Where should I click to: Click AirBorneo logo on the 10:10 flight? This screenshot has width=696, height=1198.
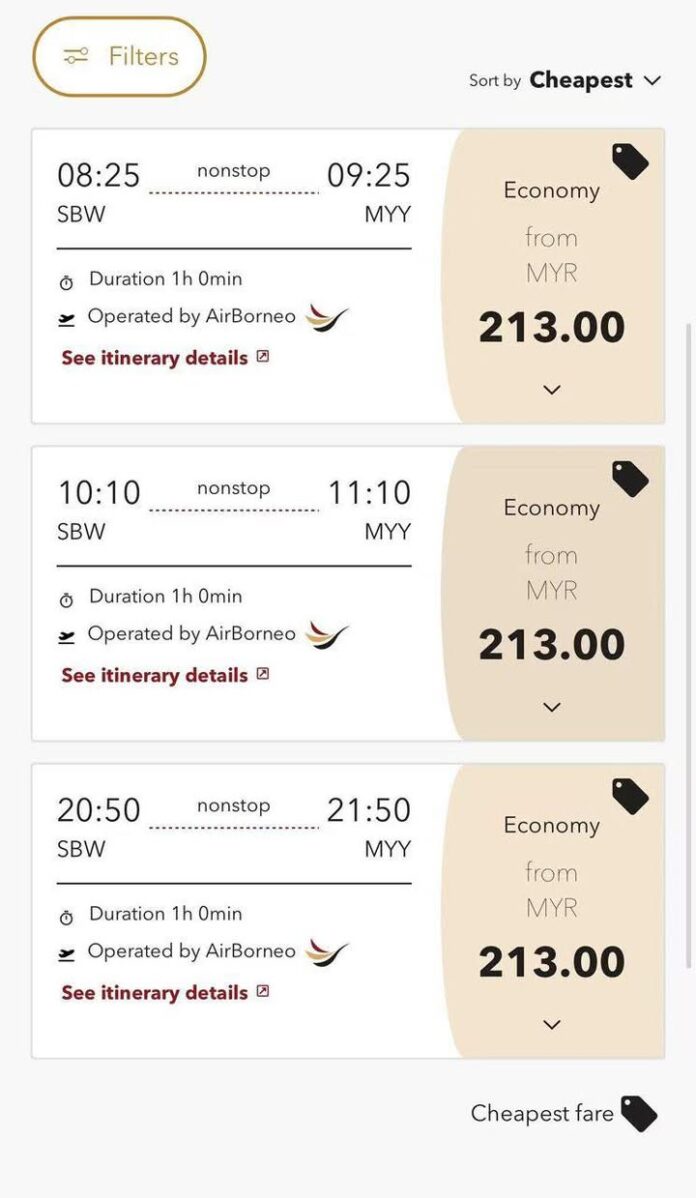coord(327,635)
